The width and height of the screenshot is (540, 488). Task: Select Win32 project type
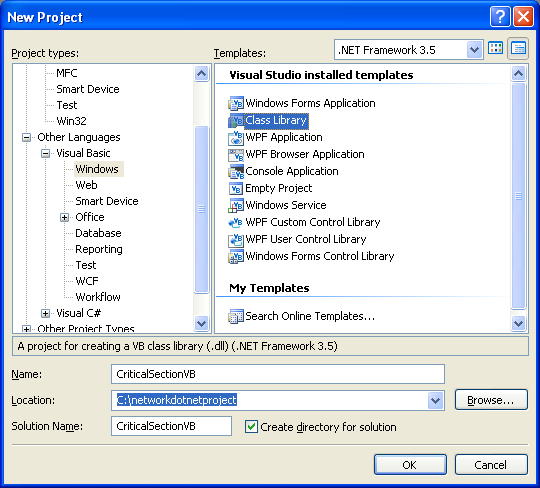coord(71,121)
